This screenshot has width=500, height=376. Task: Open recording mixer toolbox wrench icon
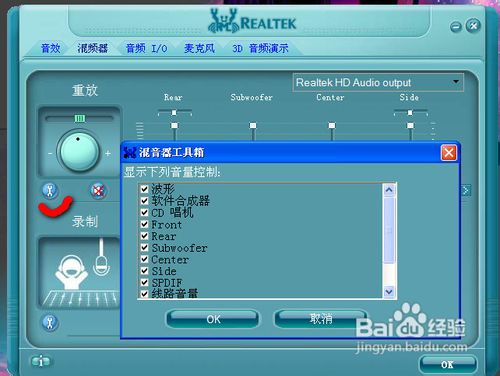(x=50, y=323)
